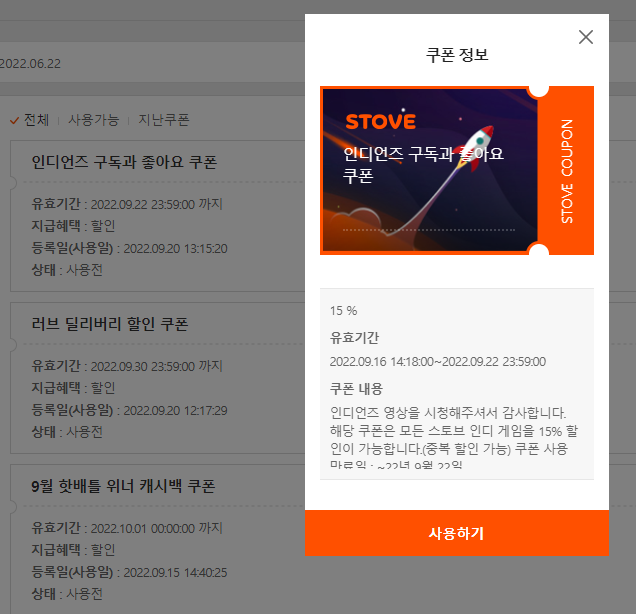Click the 쿠폰 내용 heading in dialog
The image size is (636, 614).
pos(356,388)
